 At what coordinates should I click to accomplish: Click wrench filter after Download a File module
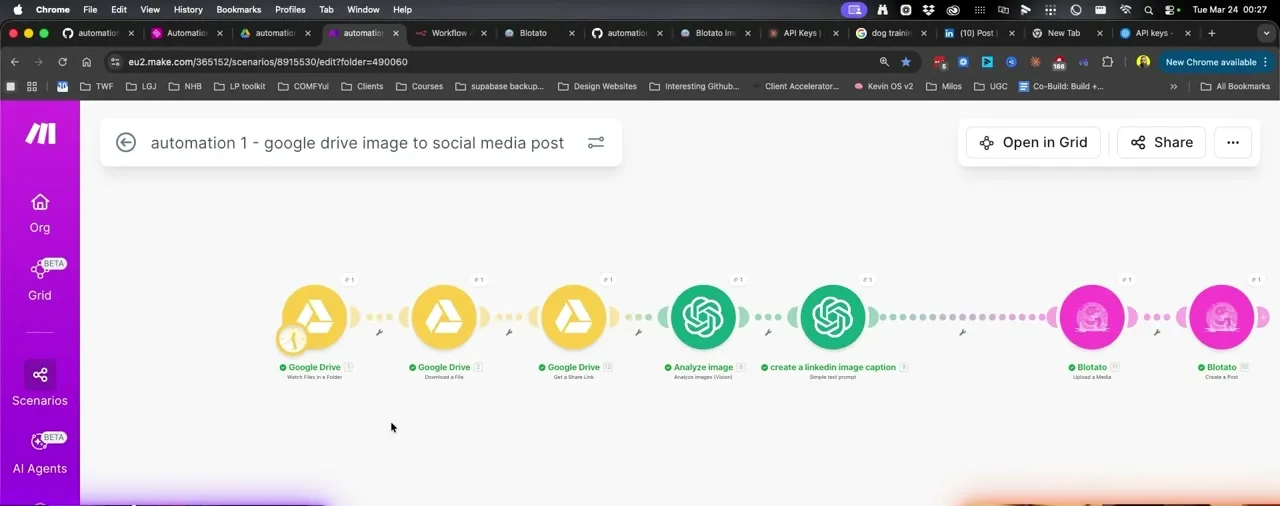point(509,332)
